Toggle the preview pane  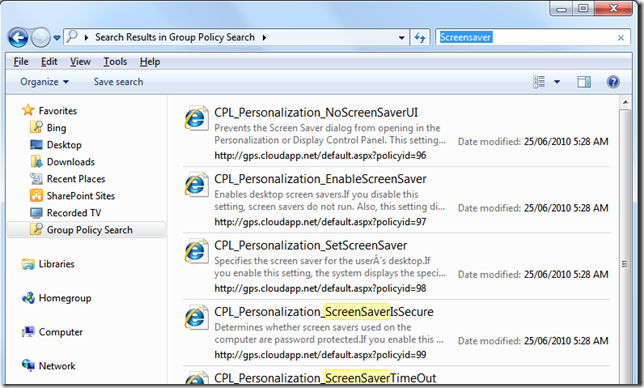pyautogui.click(x=584, y=82)
